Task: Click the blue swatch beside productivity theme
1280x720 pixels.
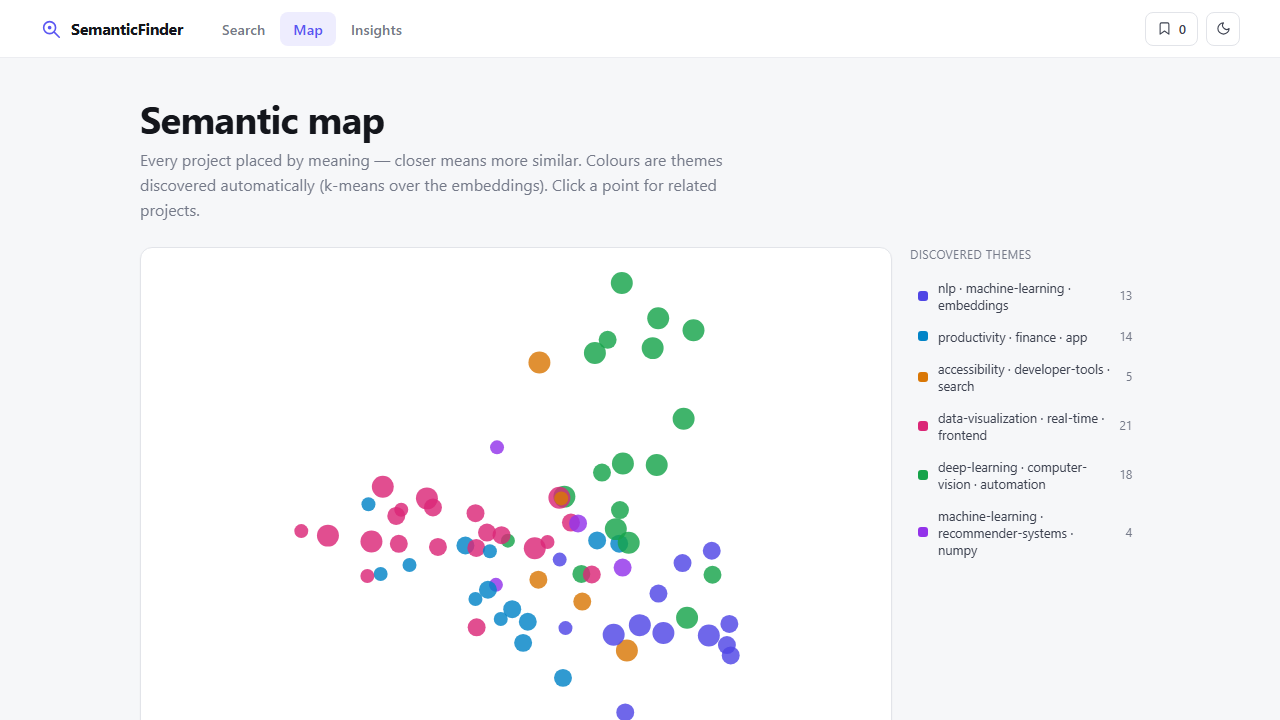Action: click(x=923, y=337)
